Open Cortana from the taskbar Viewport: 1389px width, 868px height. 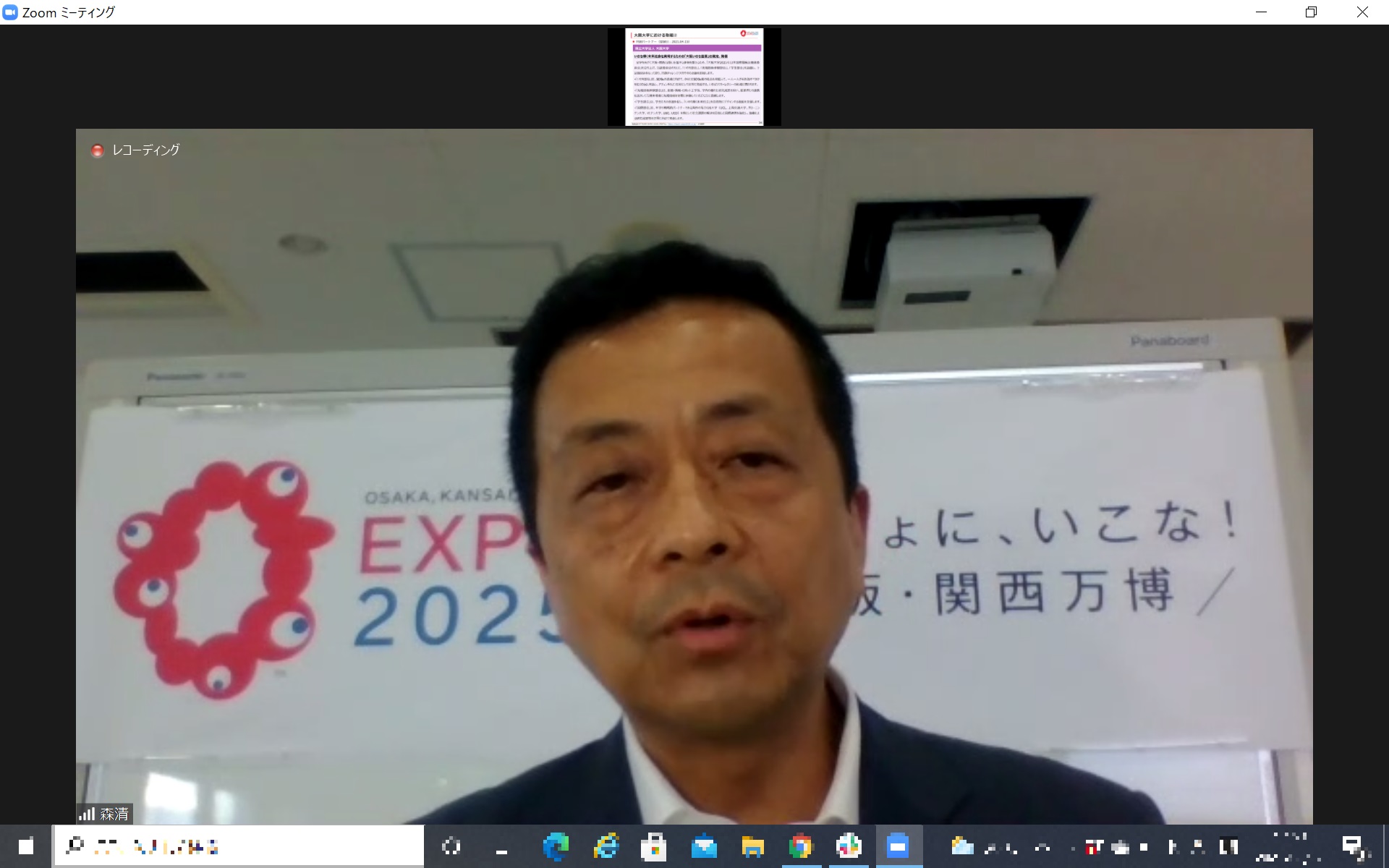451,846
